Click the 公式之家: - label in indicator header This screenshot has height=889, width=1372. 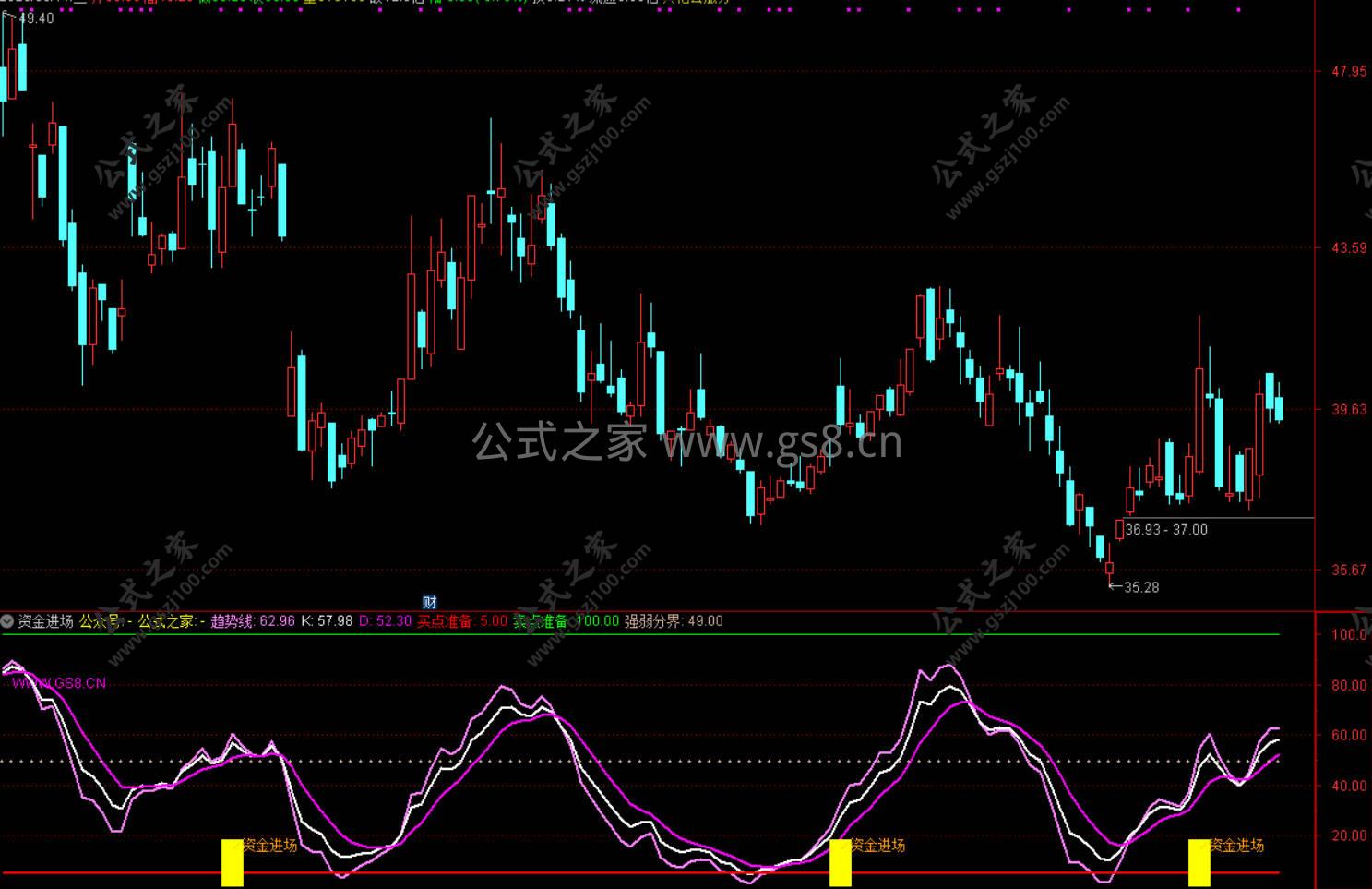point(172,621)
